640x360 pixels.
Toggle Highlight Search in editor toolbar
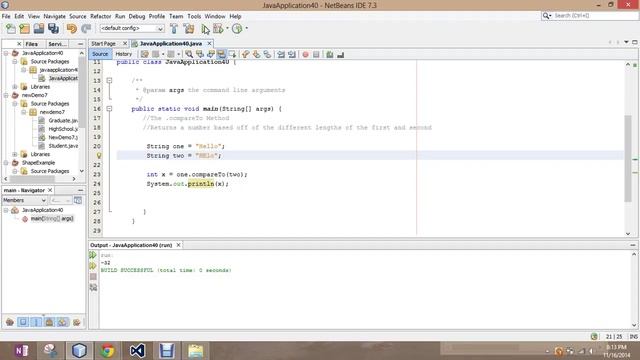pos(221,54)
